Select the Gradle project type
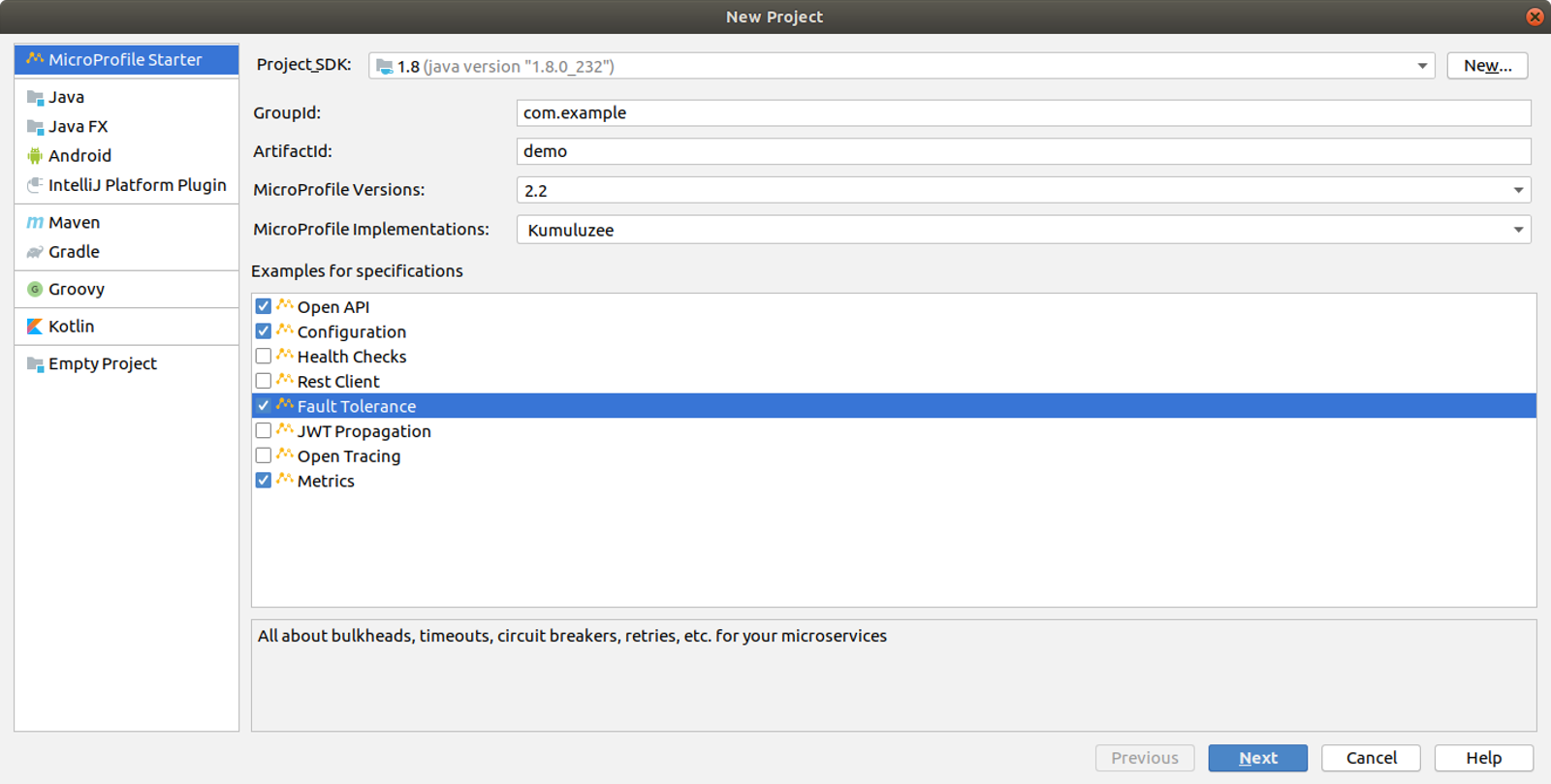This screenshot has width=1551, height=784. click(x=127, y=252)
